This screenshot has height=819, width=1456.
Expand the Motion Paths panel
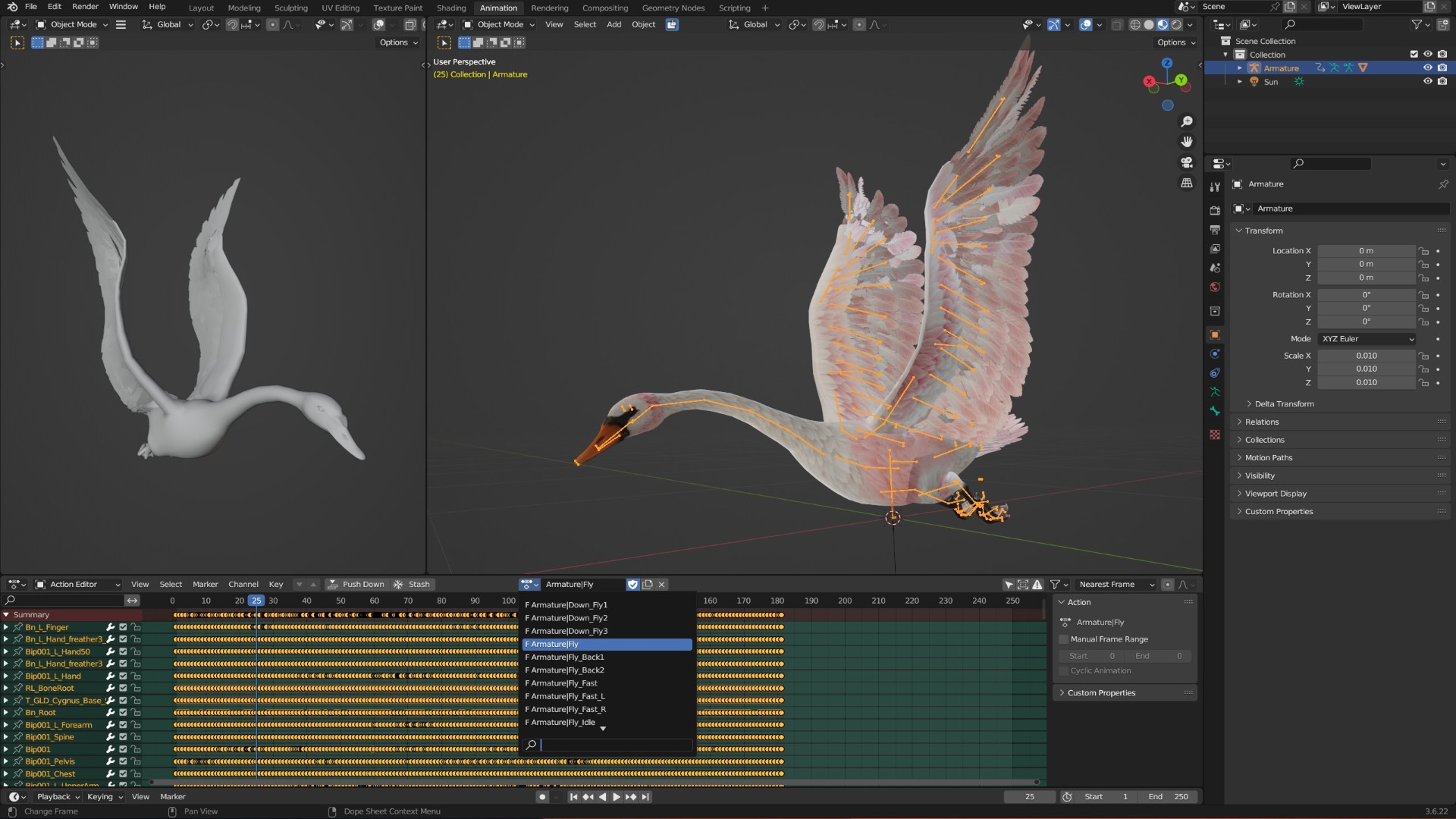coord(1341,458)
